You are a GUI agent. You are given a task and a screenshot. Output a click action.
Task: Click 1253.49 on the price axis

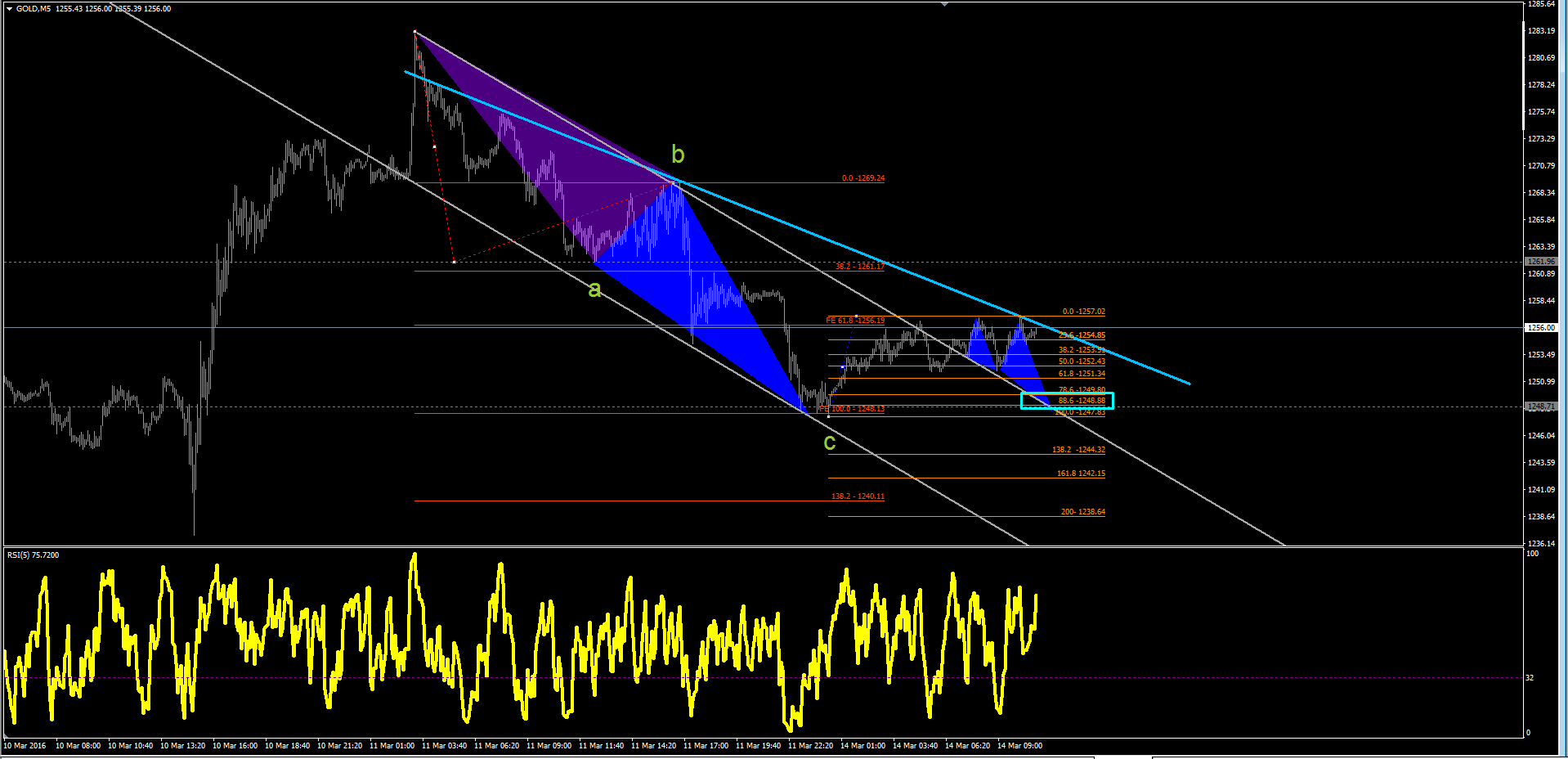(1542, 355)
